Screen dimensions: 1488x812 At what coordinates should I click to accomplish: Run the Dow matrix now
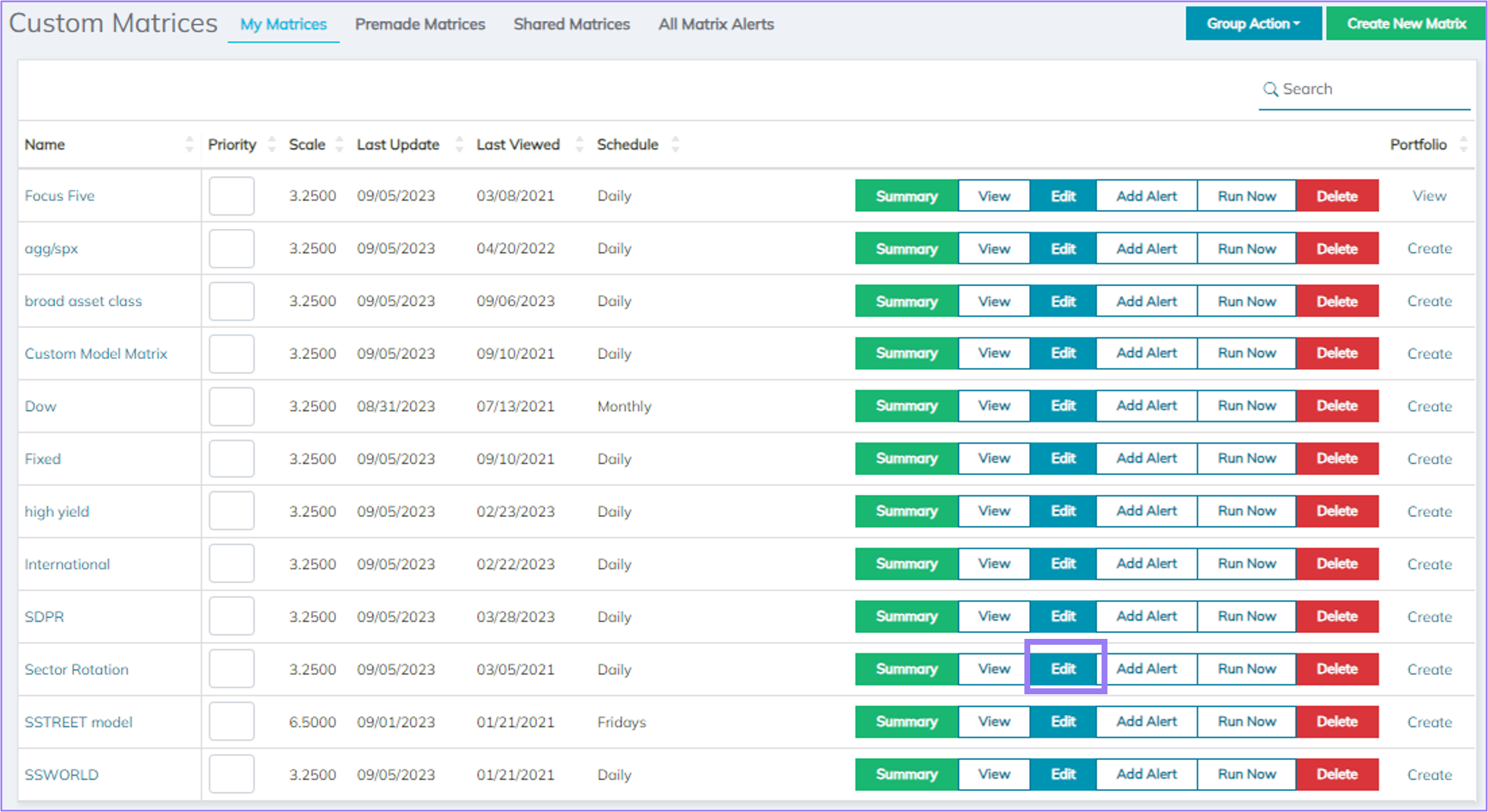(1246, 406)
